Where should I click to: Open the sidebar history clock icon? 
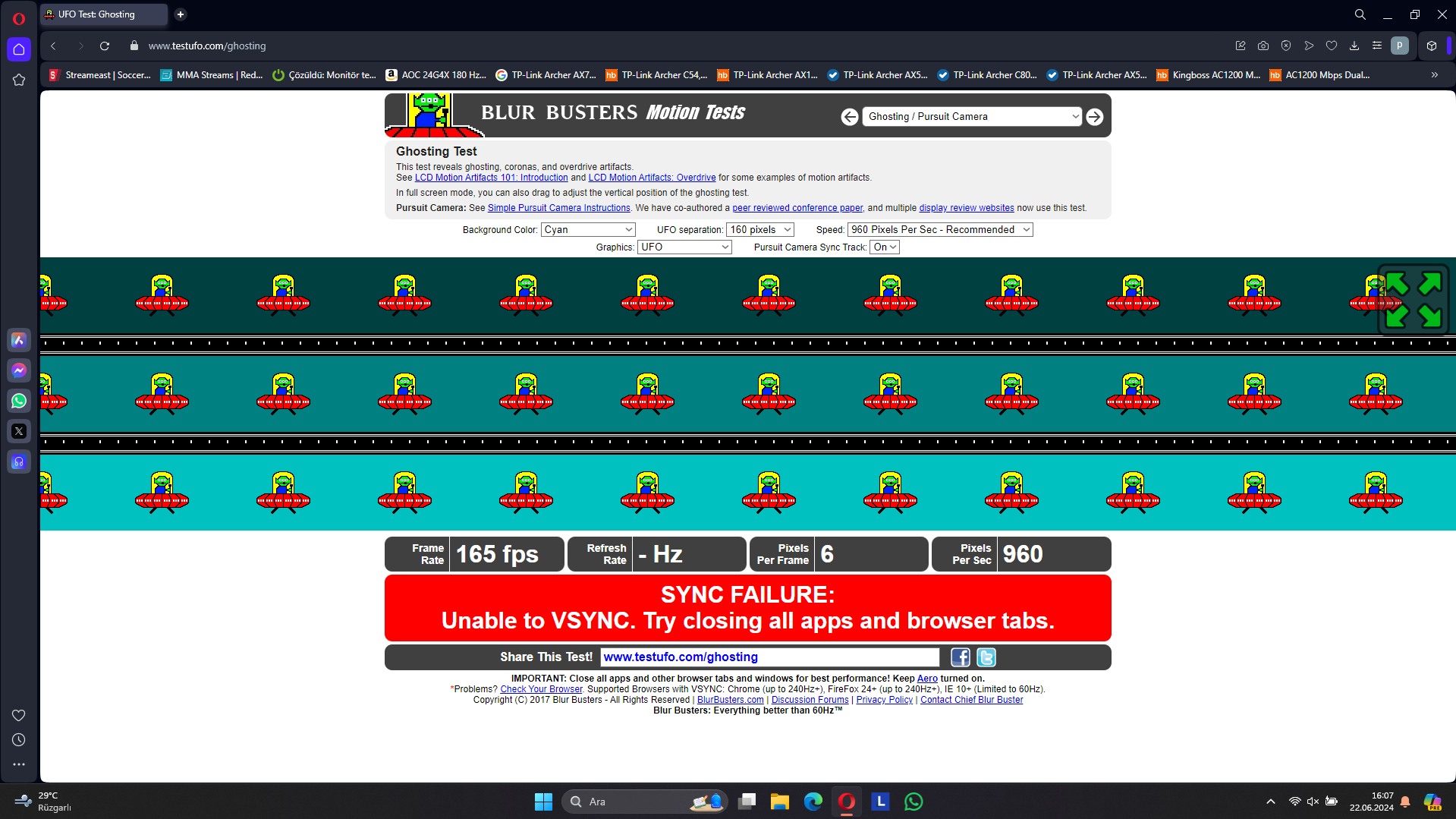pos(19,740)
